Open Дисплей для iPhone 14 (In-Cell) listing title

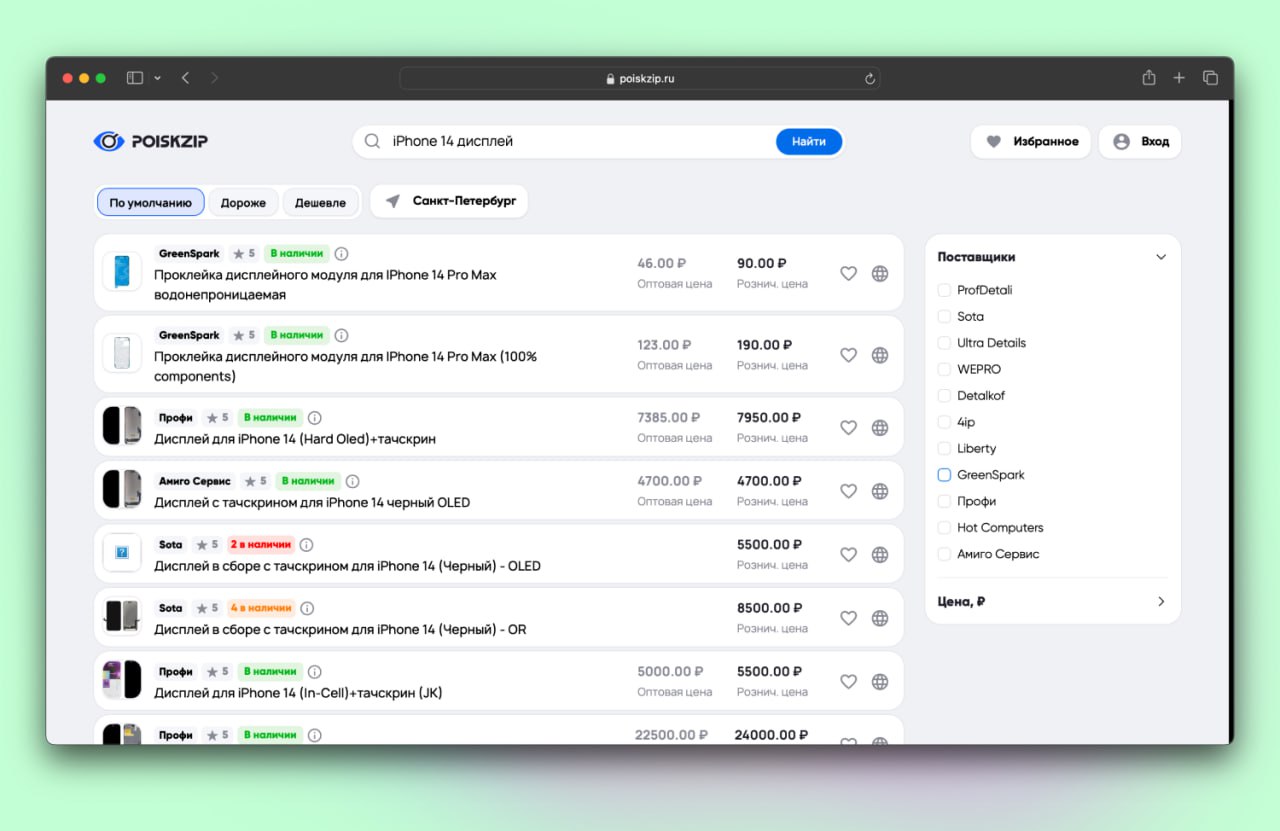pyautogui.click(x=298, y=693)
